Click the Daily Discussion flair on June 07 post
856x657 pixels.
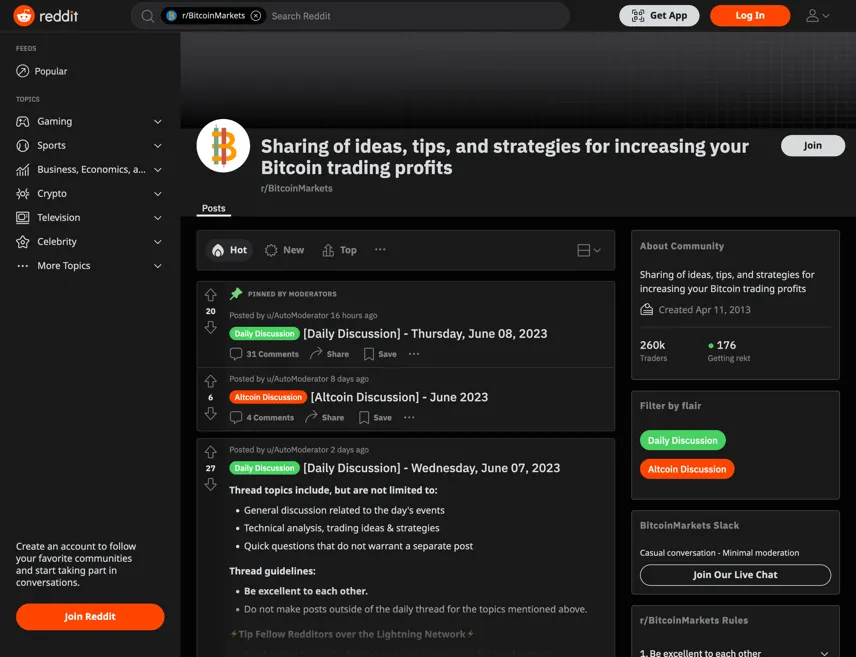(264, 468)
